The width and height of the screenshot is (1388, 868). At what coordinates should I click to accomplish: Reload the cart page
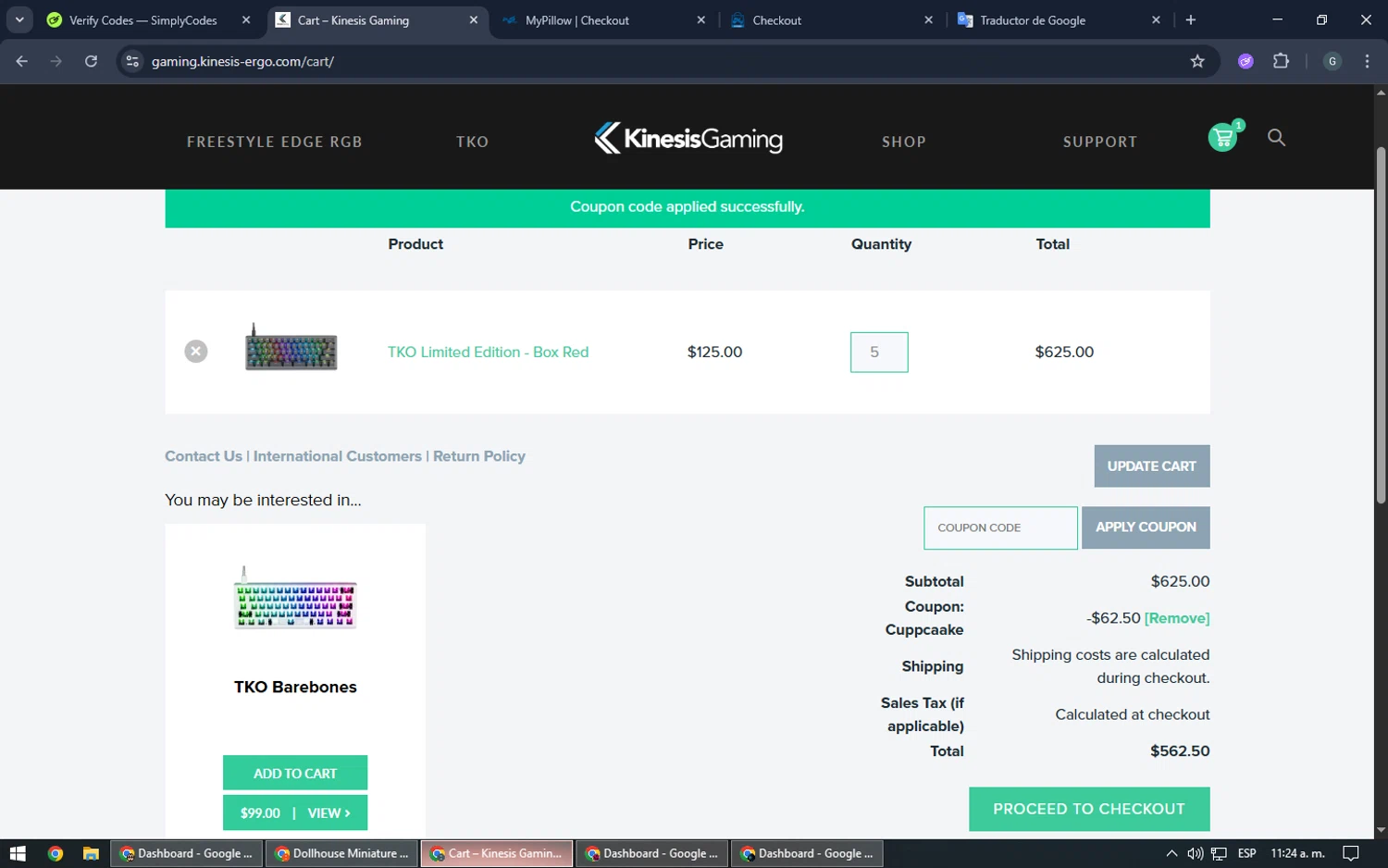point(91,61)
